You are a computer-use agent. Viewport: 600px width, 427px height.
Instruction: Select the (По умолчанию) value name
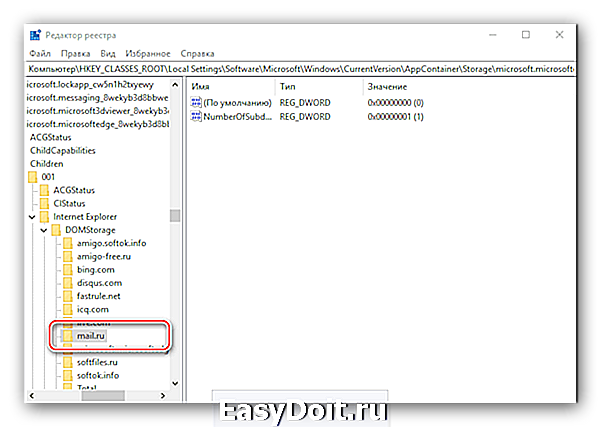click(x=237, y=103)
